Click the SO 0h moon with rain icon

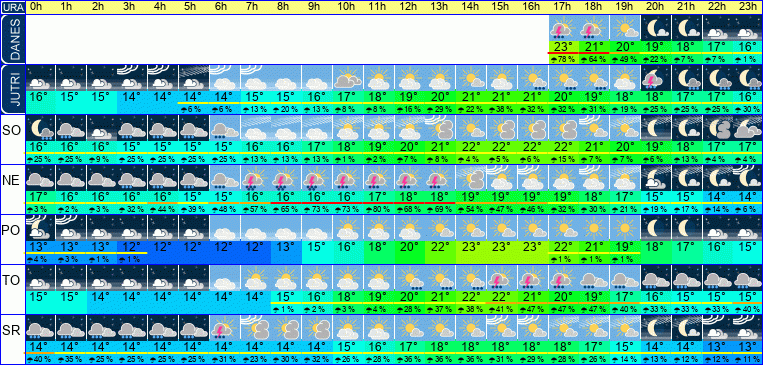(40, 128)
